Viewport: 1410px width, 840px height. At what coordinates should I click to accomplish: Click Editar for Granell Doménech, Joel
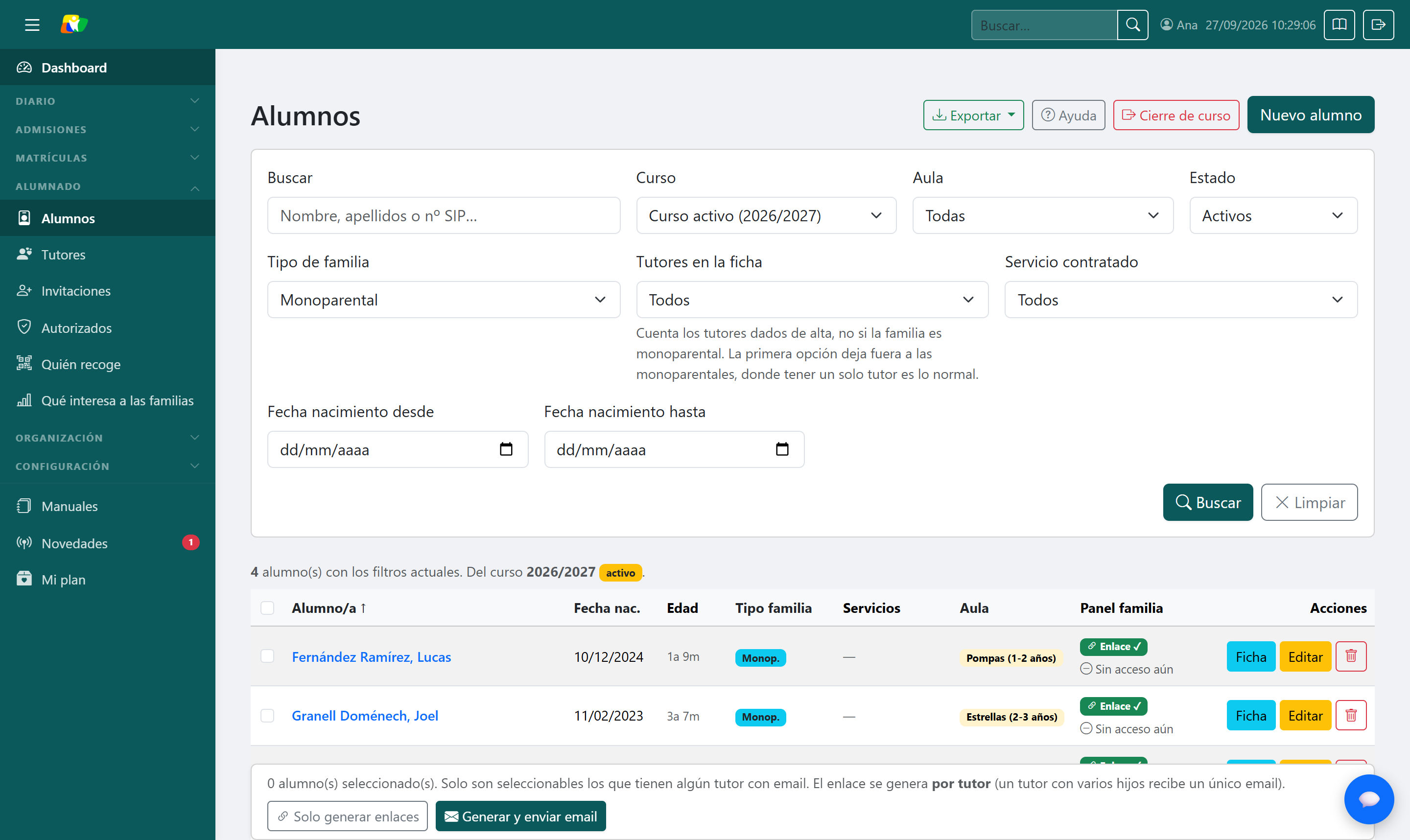pyautogui.click(x=1305, y=716)
